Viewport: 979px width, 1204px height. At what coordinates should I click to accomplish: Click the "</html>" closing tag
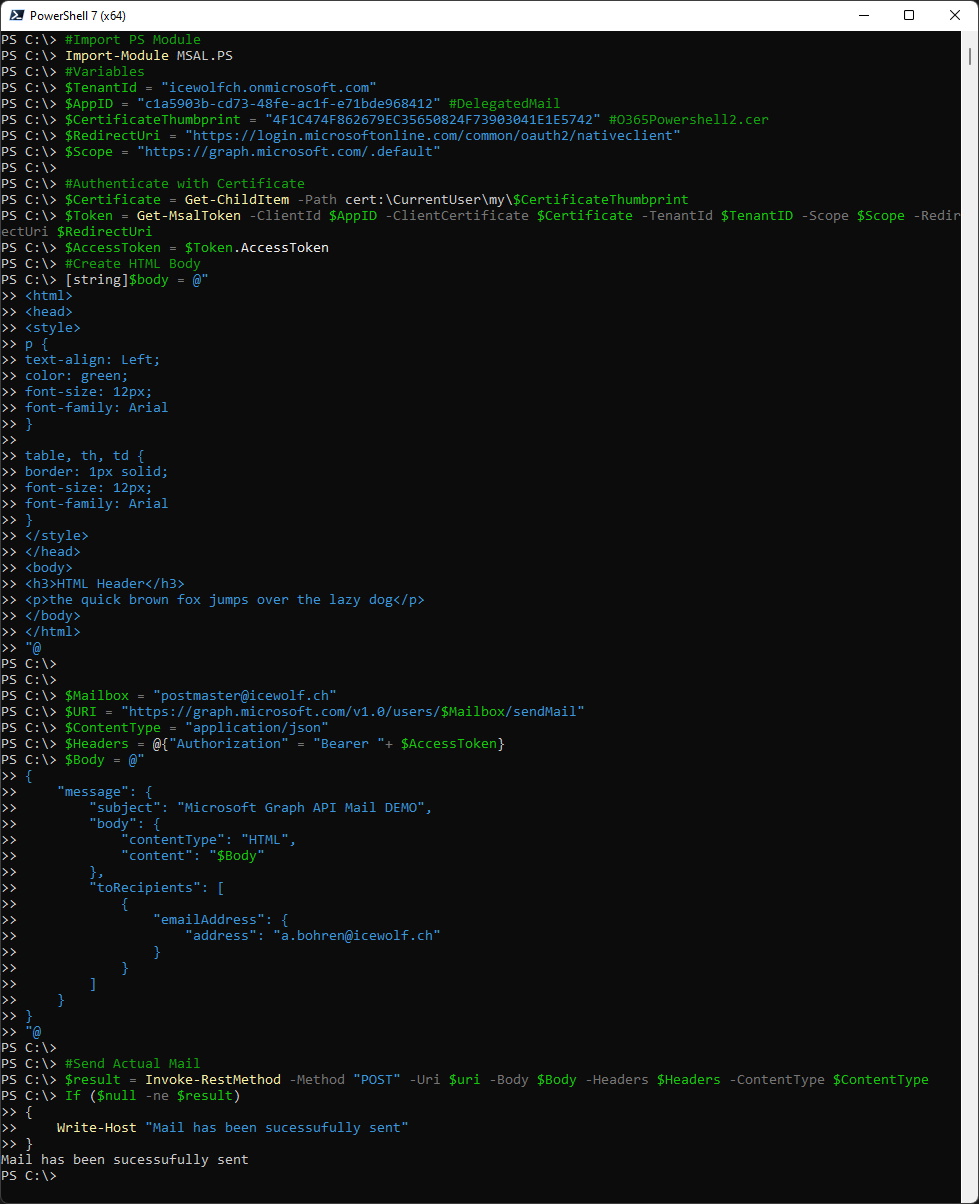[x=53, y=632]
